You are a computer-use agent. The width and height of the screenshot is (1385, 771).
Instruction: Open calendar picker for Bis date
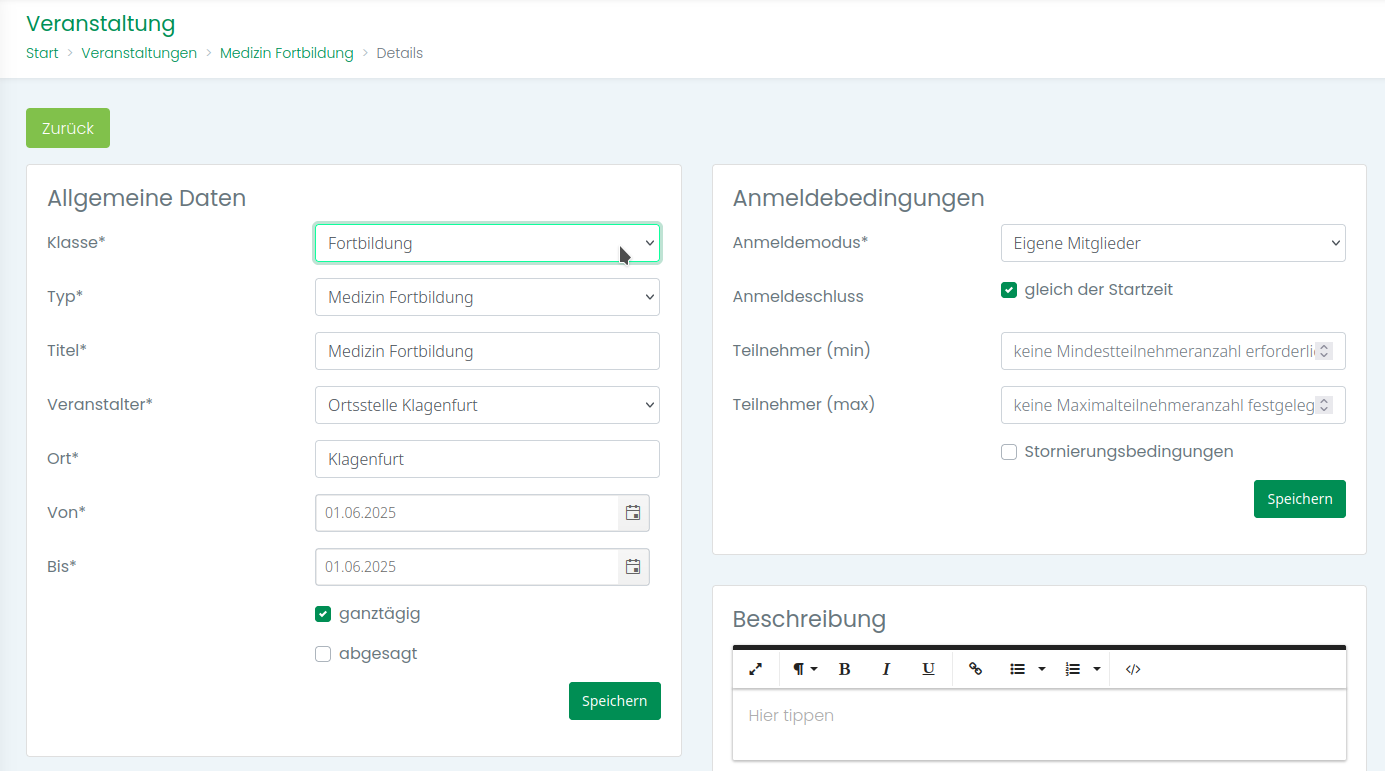click(633, 567)
